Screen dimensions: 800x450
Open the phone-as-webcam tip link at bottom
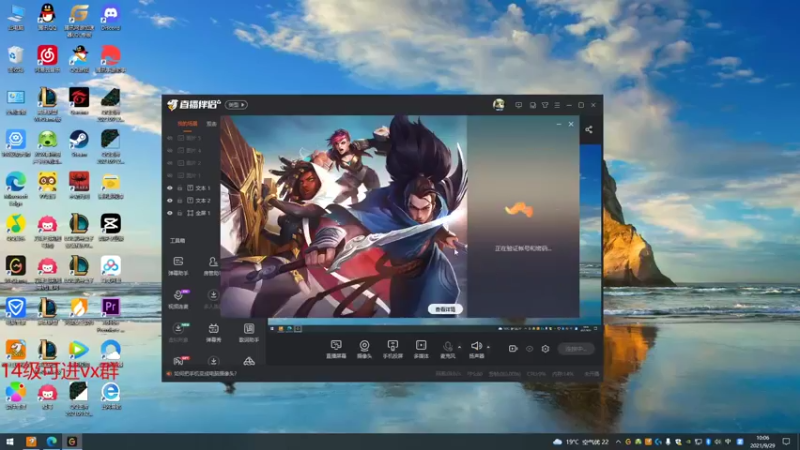(205, 373)
